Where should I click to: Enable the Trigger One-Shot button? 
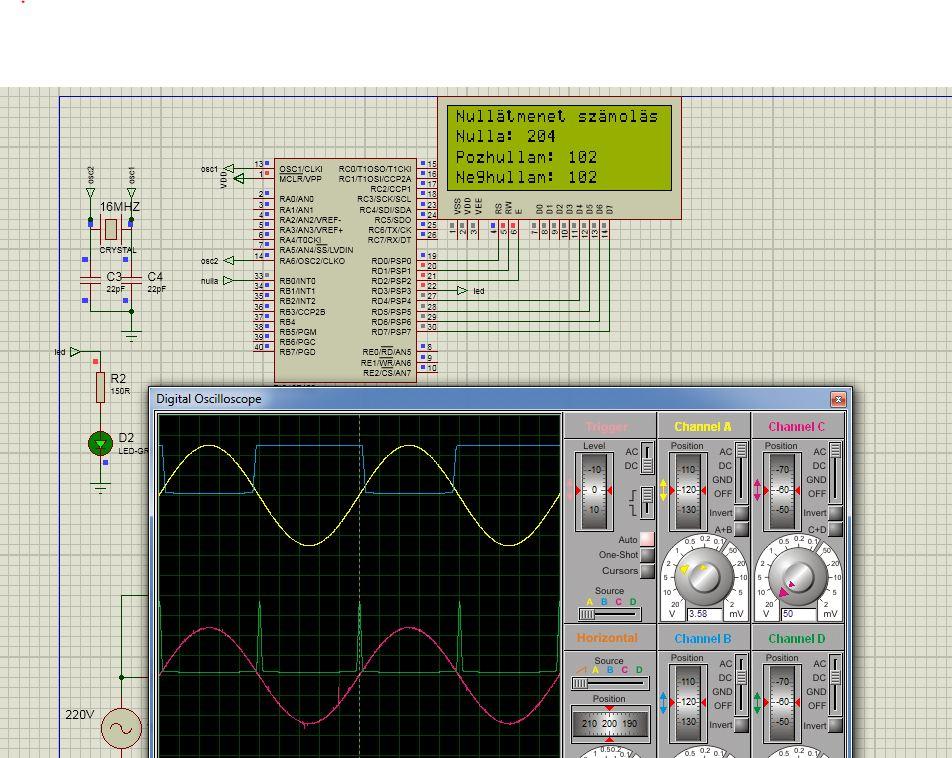(647, 555)
